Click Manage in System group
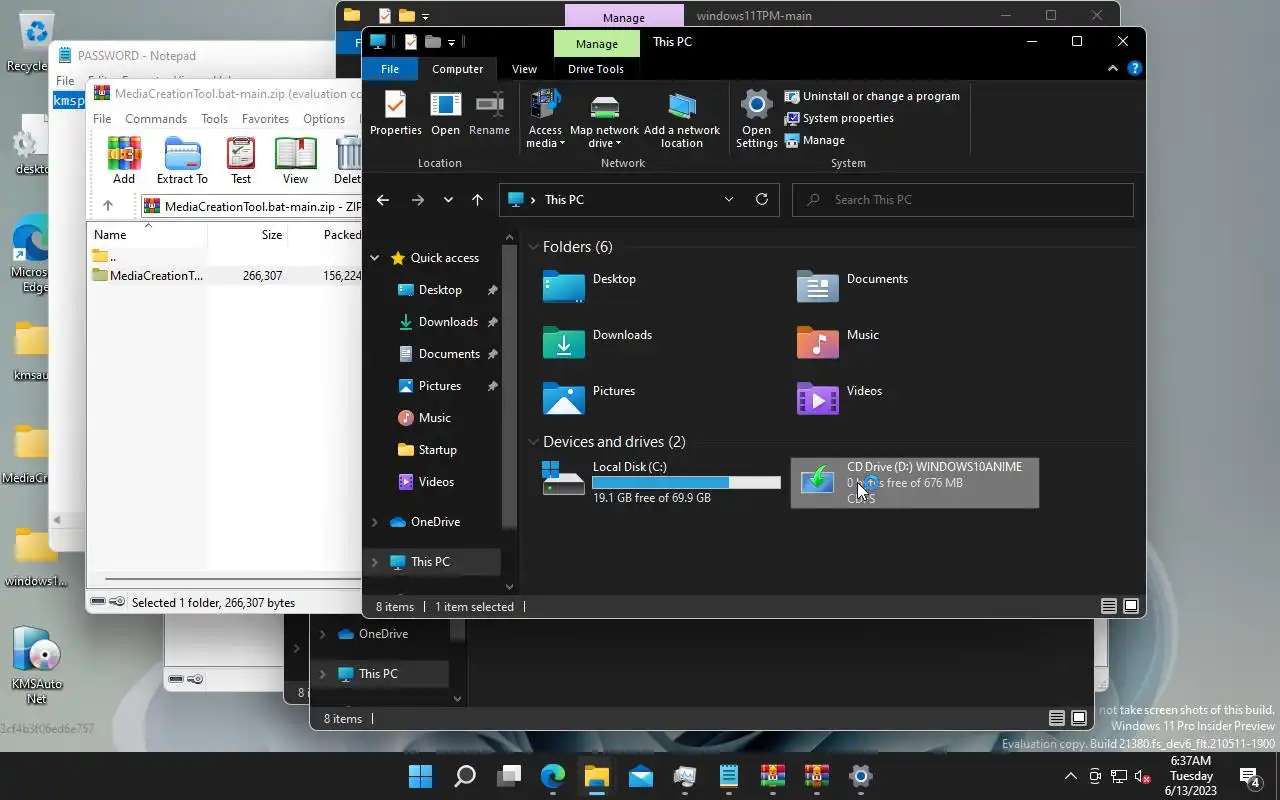Image resolution: width=1280 pixels, height=800 pixels. (815, 140)
